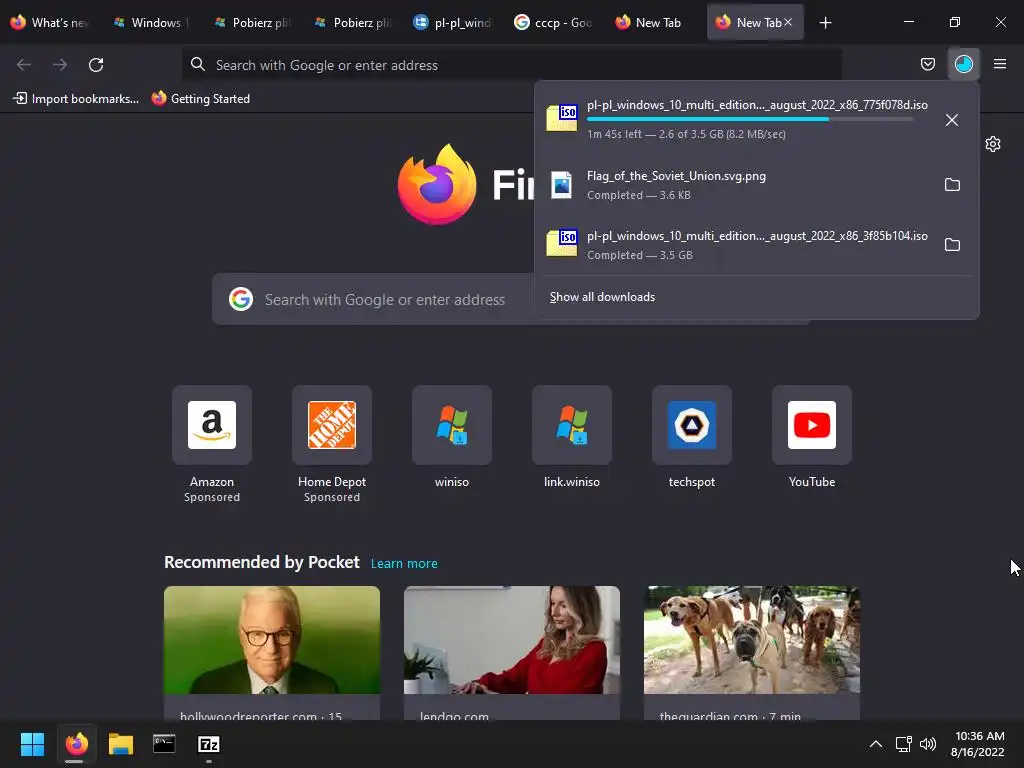Switch to the What's new tab
The height and width of the screenshot is (768, 1024).
[50, 23]
